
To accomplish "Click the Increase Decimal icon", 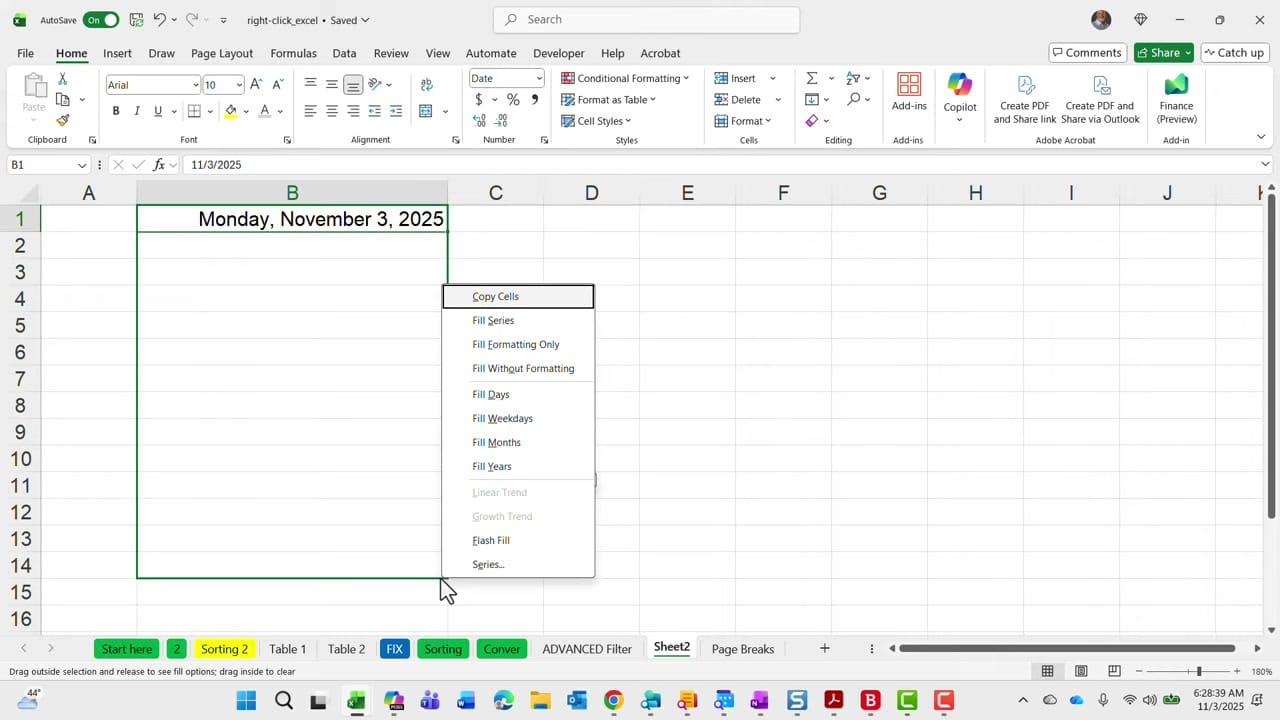I will 480,120.
